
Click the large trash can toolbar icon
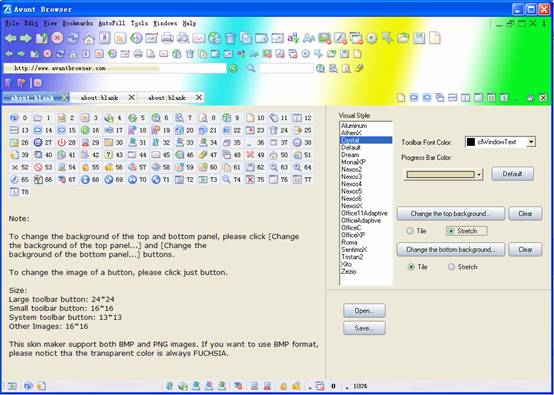pyautogui.click(x=230, y=38)
